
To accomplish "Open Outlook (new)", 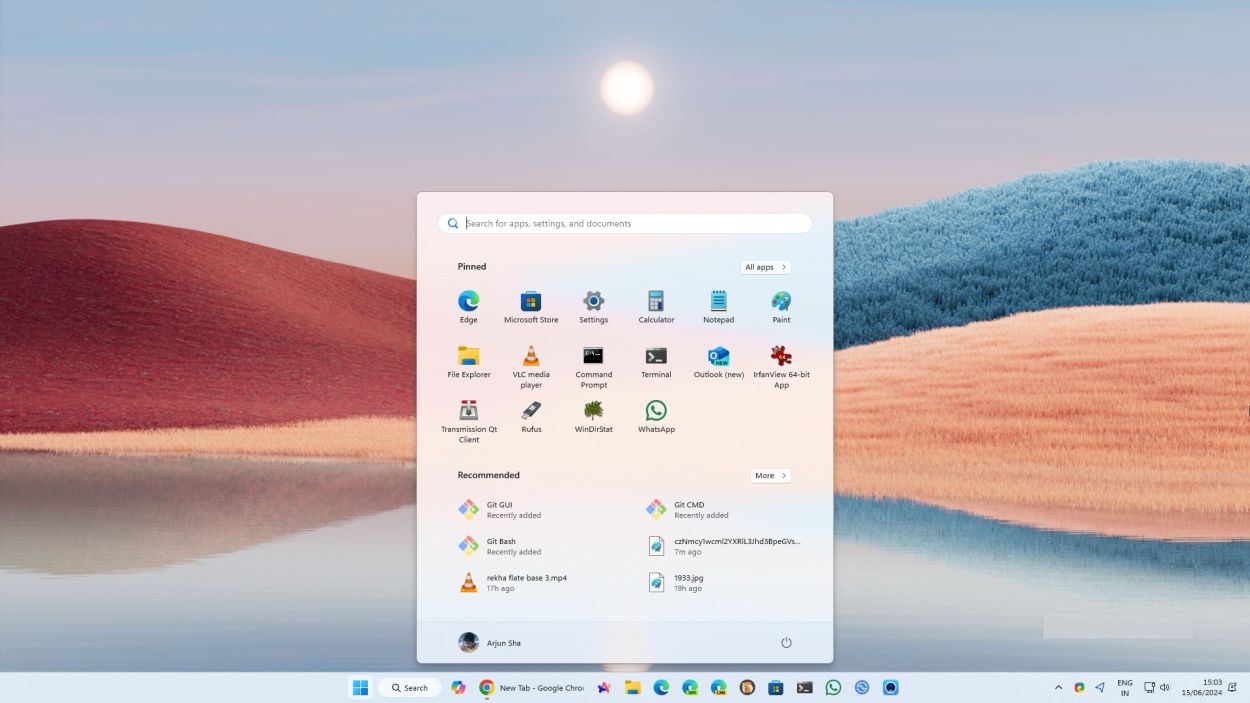I will (x=718, y=358).
